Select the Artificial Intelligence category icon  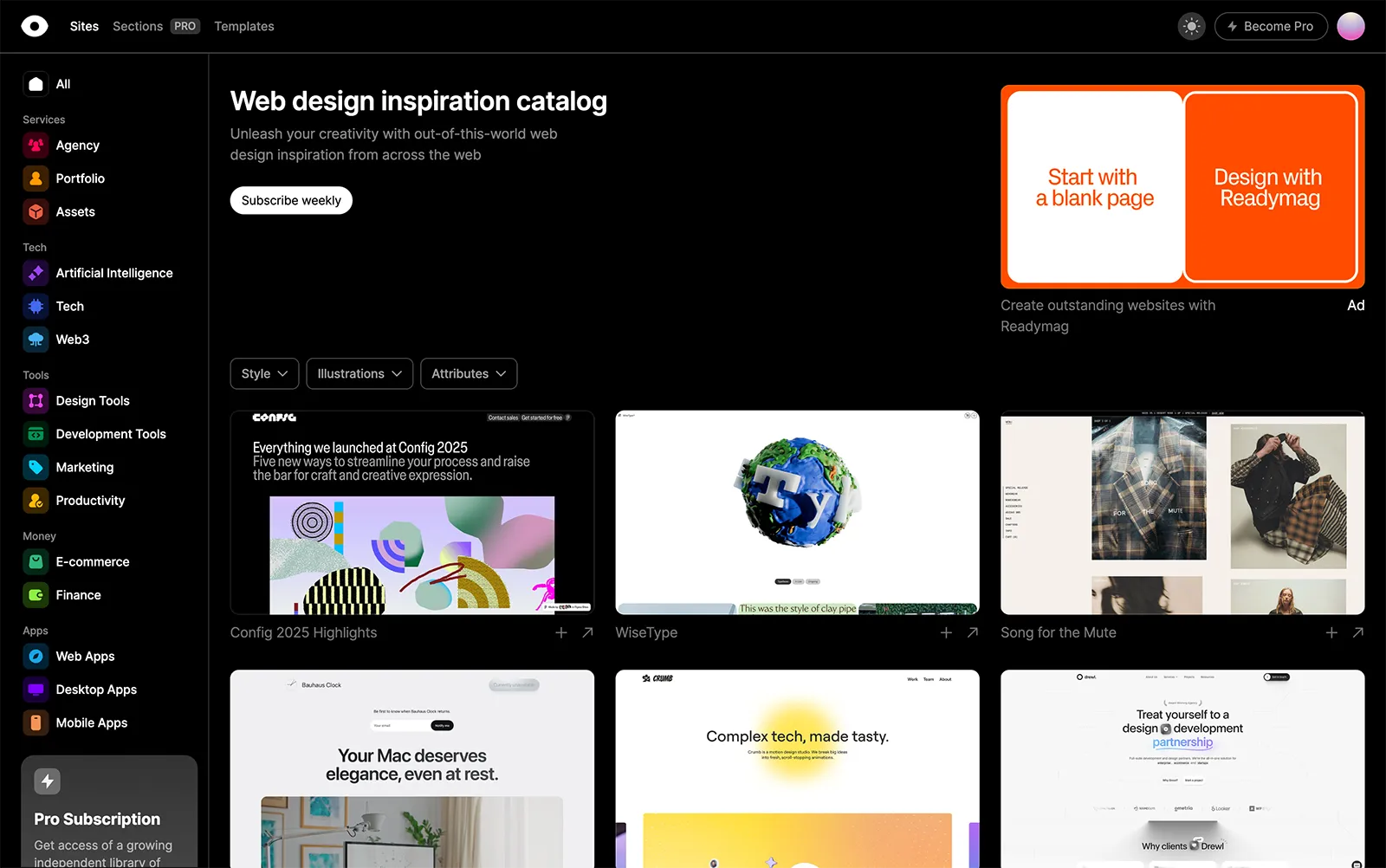[x=36, y=273]
